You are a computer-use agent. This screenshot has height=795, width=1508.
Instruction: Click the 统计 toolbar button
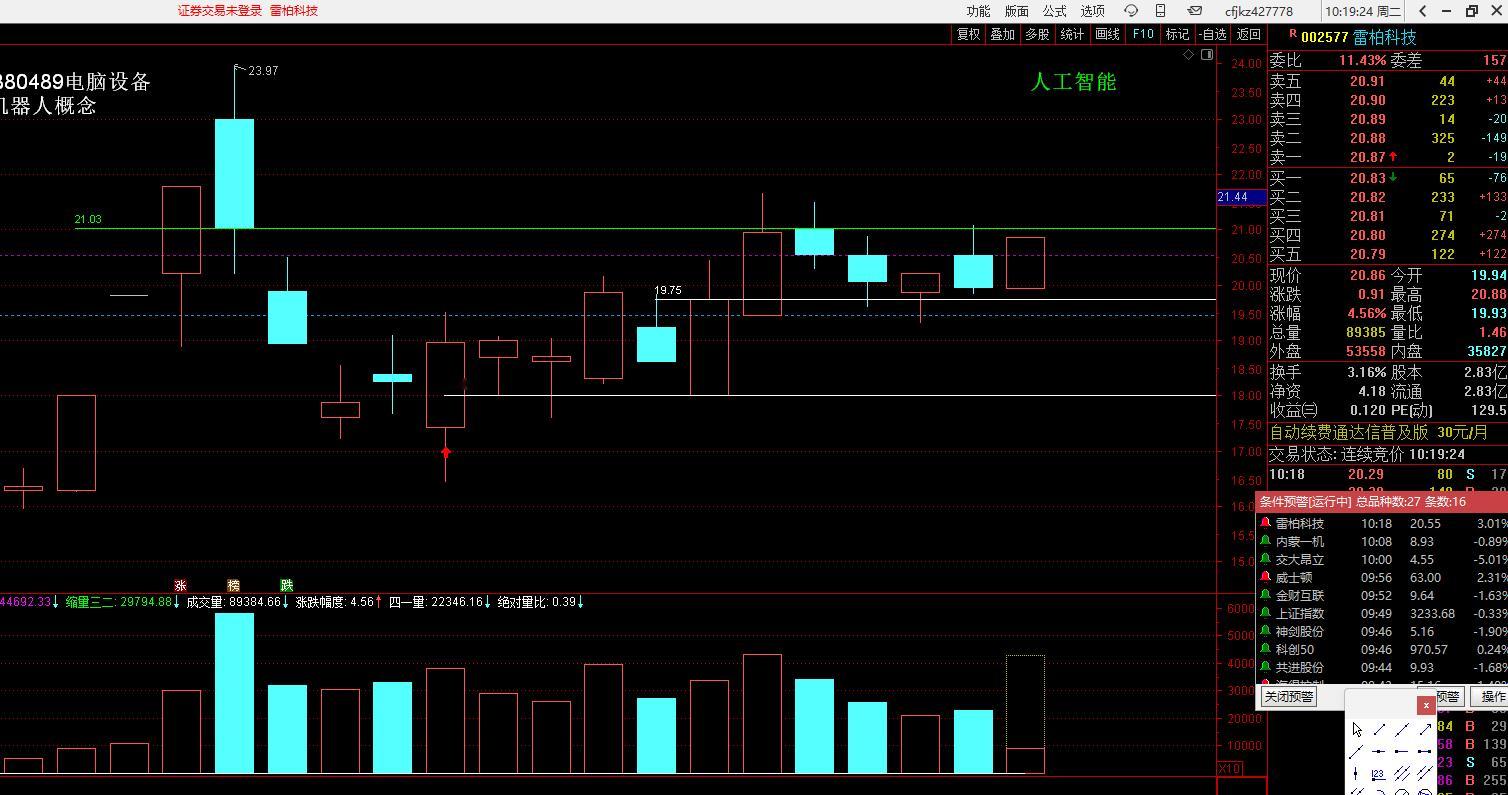1072,34
